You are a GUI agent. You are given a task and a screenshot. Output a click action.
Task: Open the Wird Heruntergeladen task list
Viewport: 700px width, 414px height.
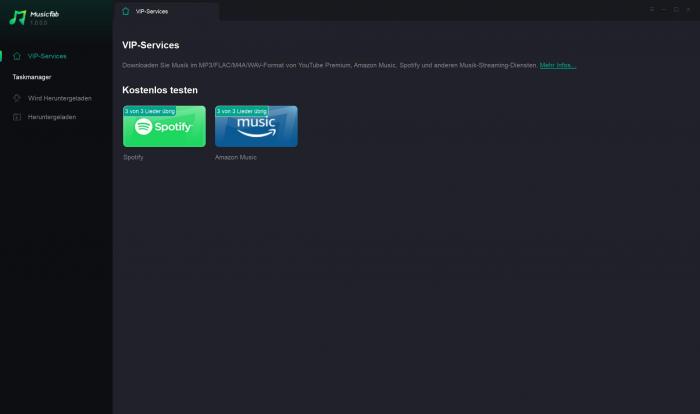(59, 98)
